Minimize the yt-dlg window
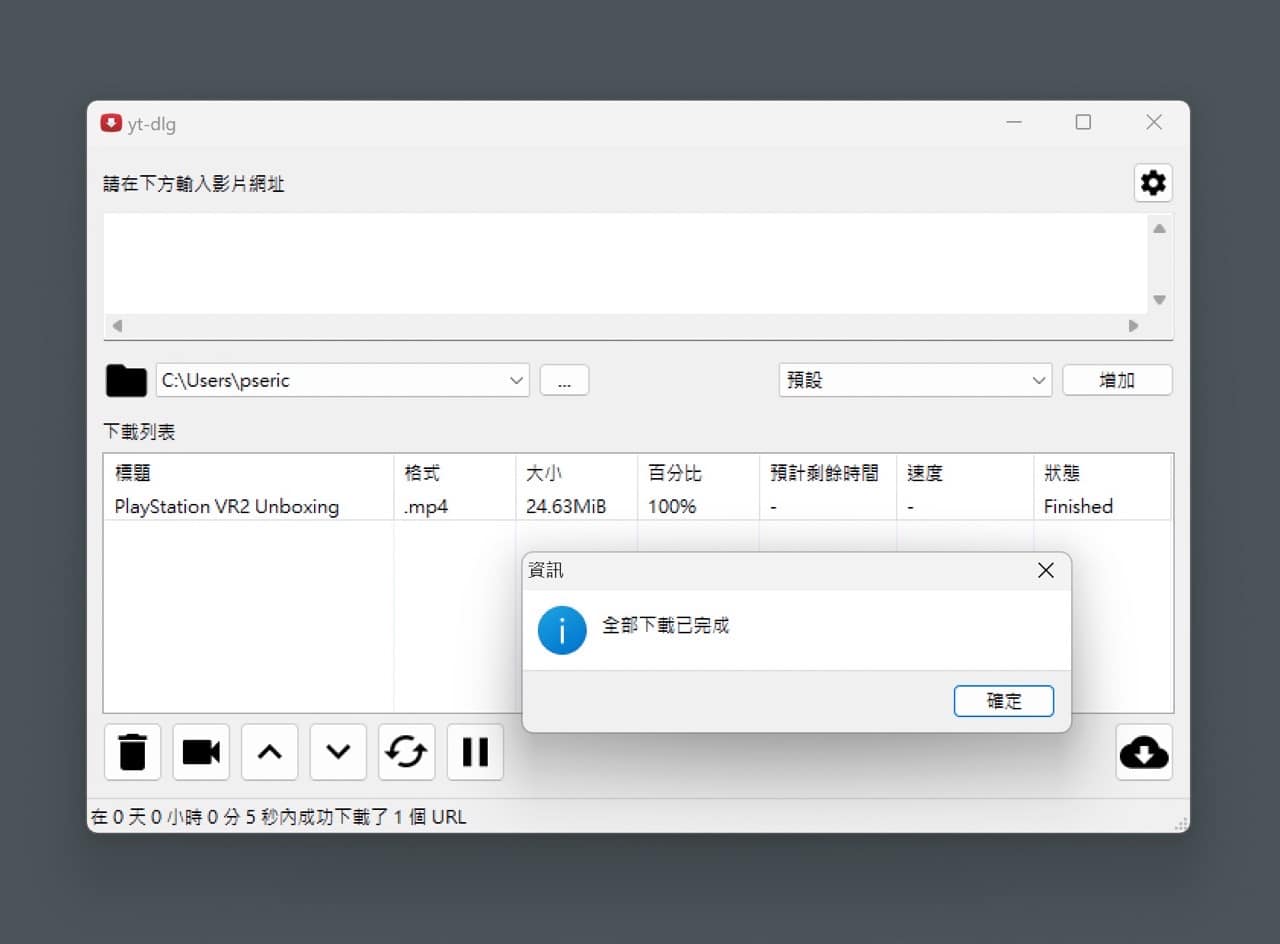 (x=1014, y=122)
